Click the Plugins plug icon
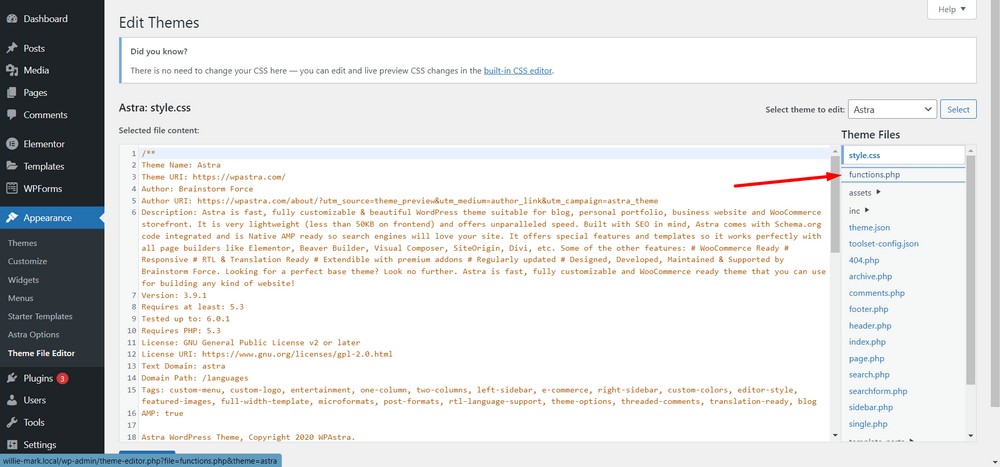Viewport: 1000px width, 467px height. (11, 378)
